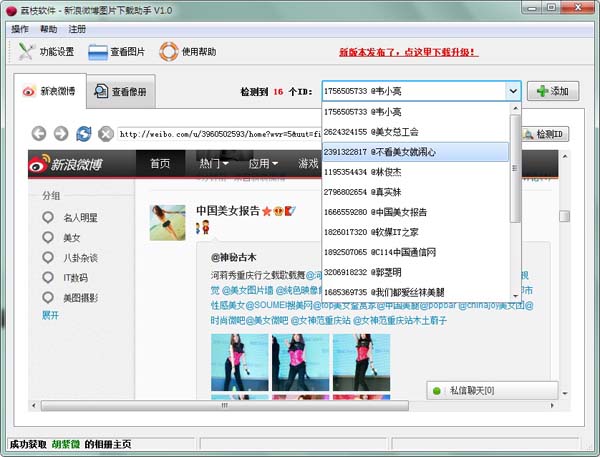
Task: Select the 美女 group option
Action: (72, 237)
